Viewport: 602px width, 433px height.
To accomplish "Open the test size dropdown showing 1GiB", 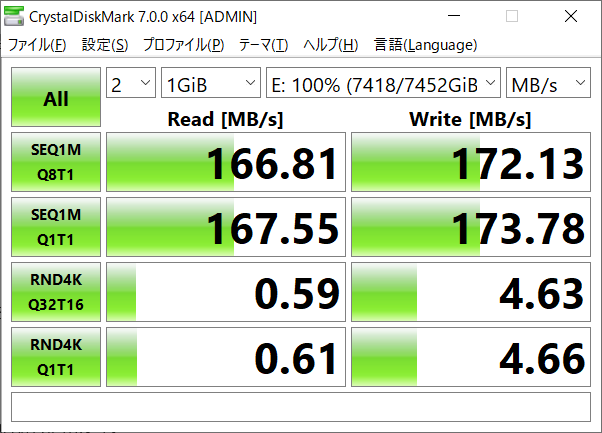I will (211, 83).
